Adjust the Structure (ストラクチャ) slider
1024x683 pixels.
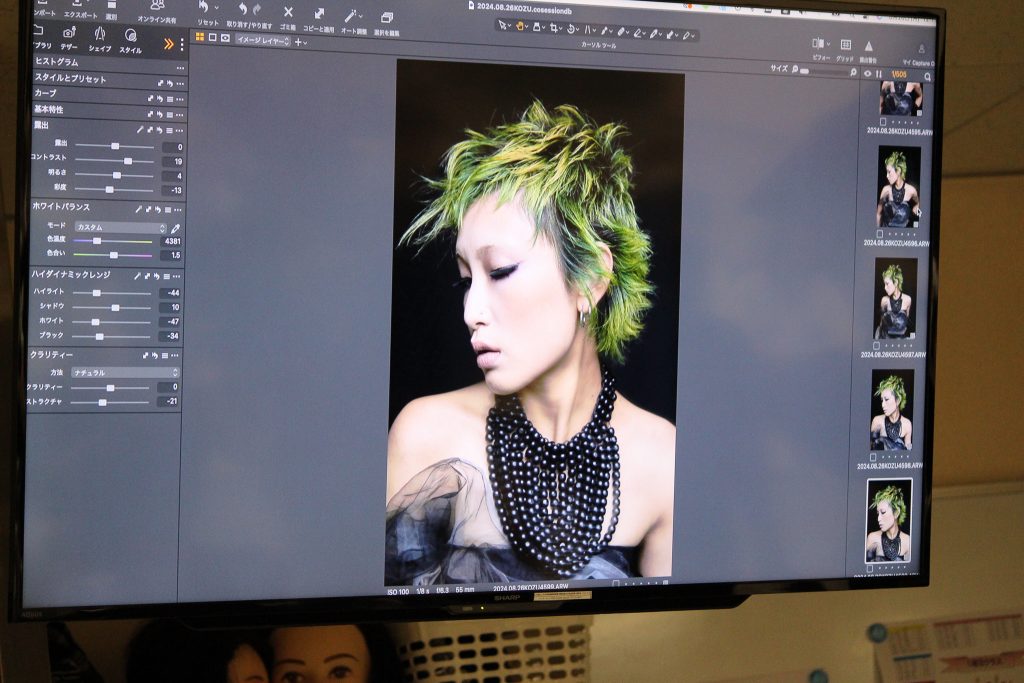coord(110,402)
